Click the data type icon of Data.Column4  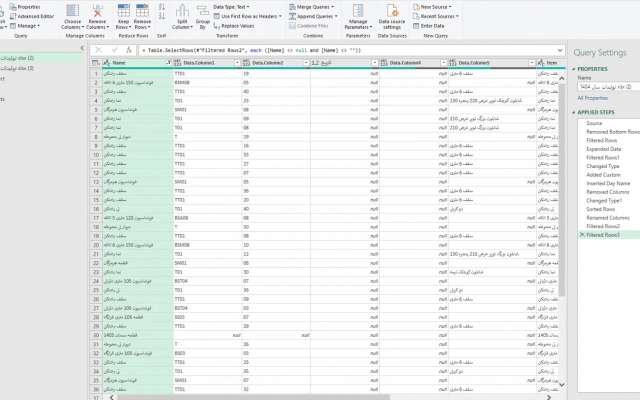tap(384, 63)
